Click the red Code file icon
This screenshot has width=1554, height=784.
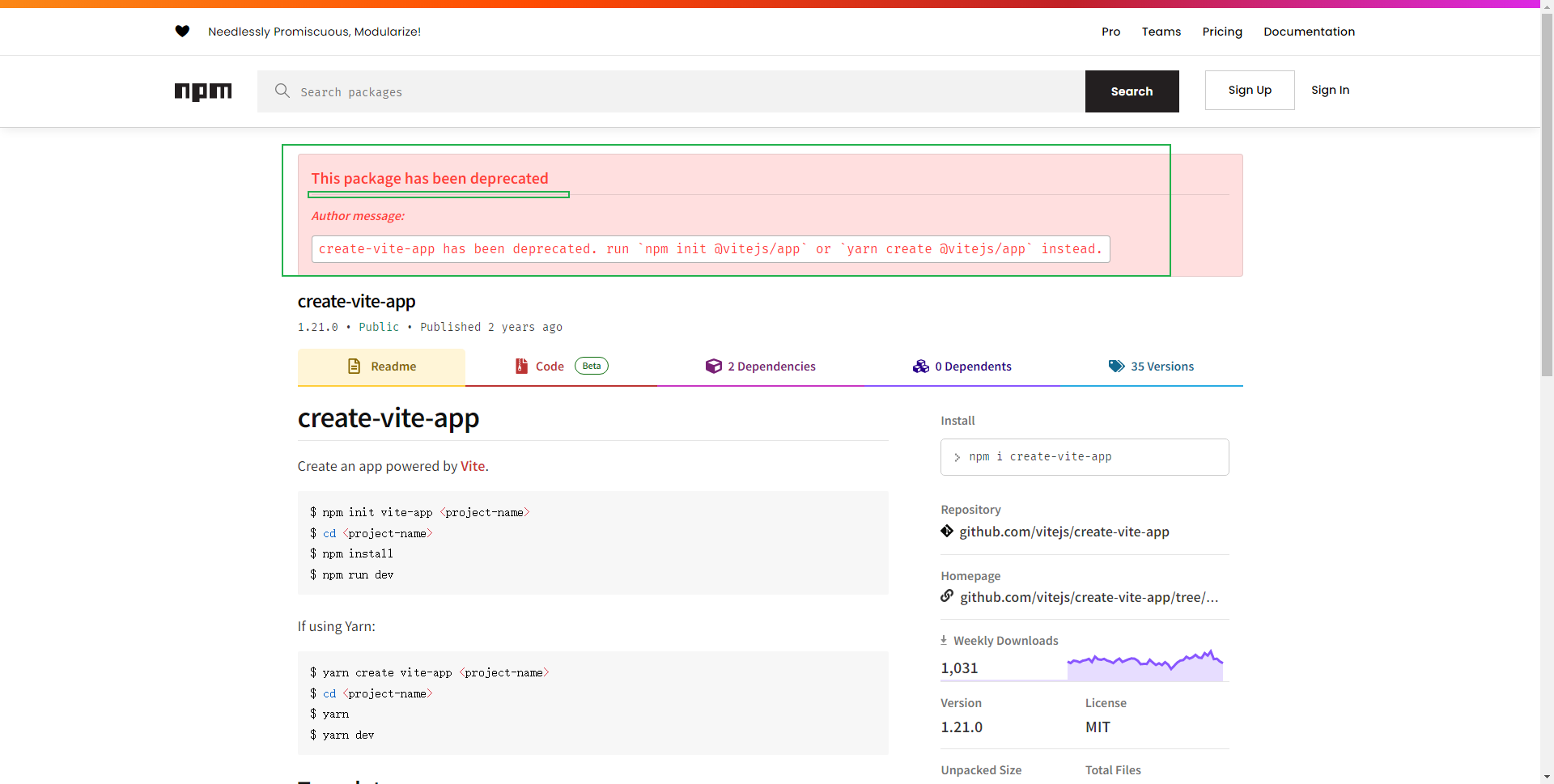(522, 367)
